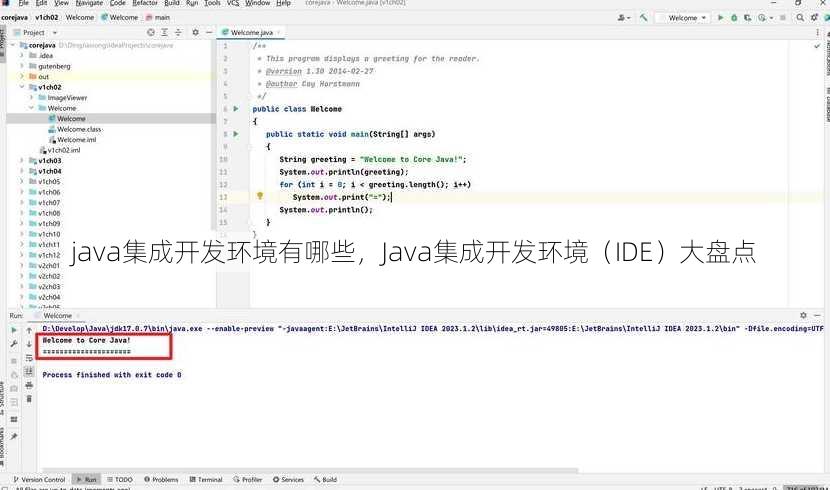The width and height of the screenshot is (830, 490).
Task: Open the Services tool window
Action: (288, 479)
